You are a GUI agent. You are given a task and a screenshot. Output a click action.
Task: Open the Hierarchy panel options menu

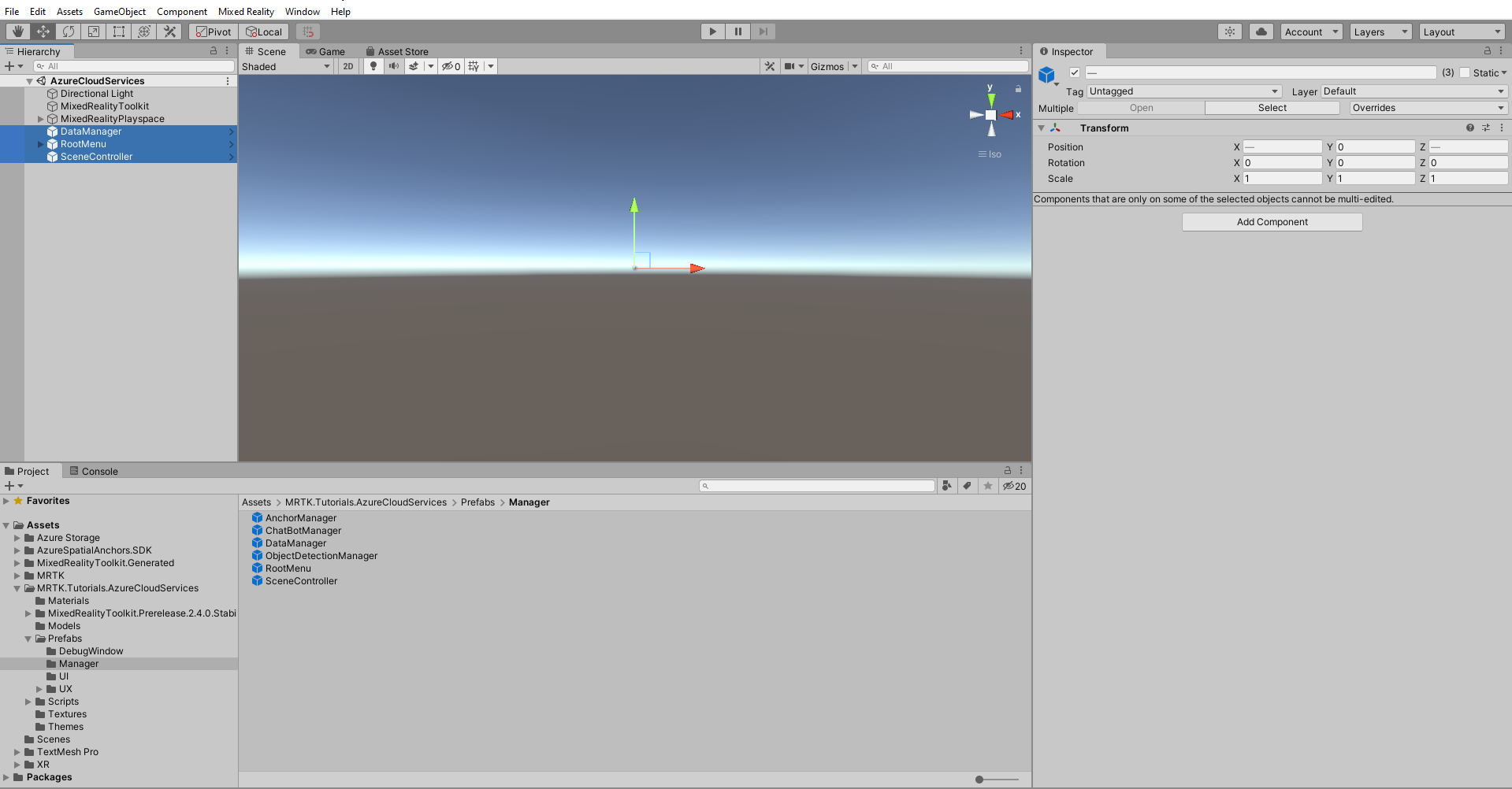click(227, 50)
